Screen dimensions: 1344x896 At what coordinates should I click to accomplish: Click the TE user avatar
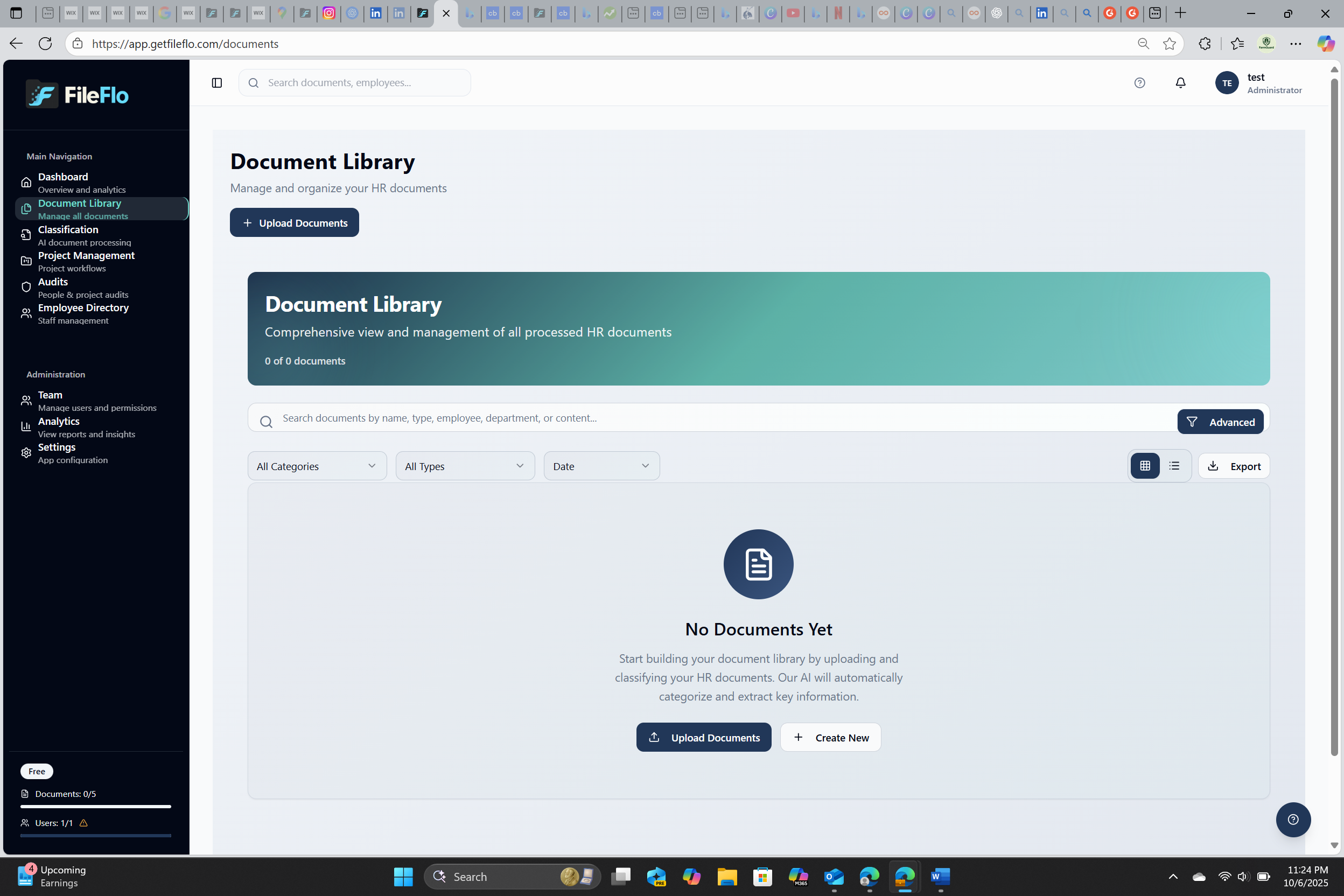pos(1226,83)
